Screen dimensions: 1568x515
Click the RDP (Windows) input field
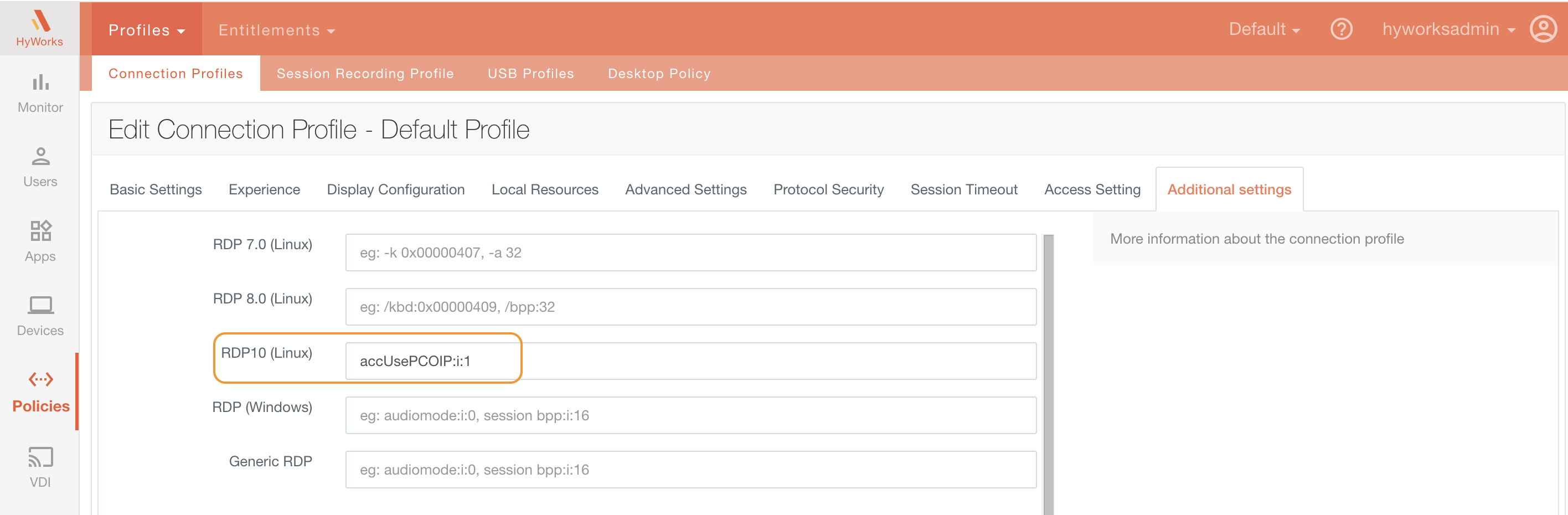click(690, 415)
